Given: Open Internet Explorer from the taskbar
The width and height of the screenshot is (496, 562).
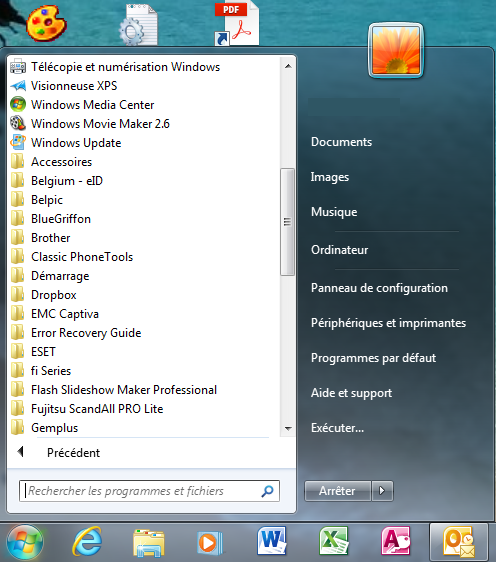Looking at the screenshot, I should [x=87, y=541].
